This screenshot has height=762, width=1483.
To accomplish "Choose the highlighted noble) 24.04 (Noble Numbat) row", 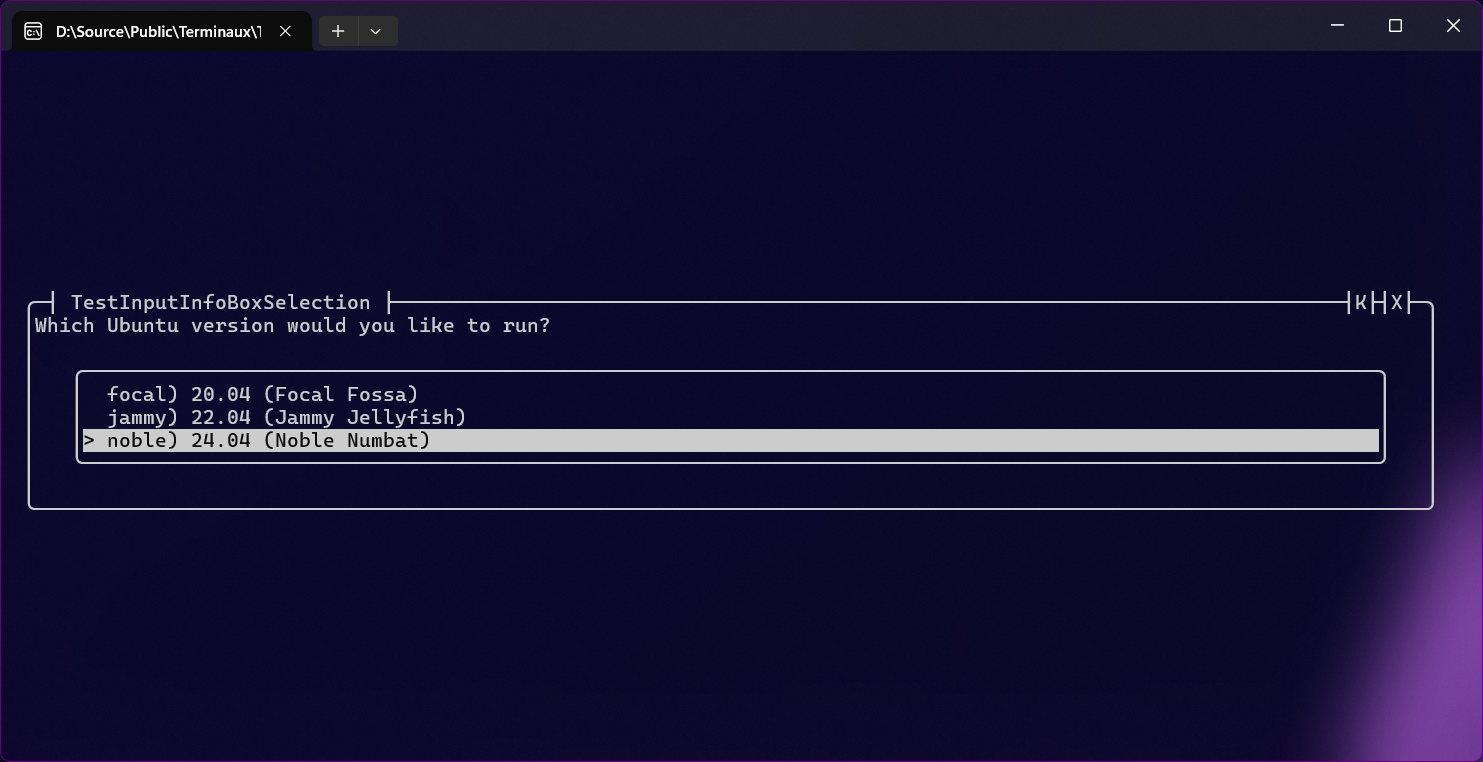I will [731, 440].
